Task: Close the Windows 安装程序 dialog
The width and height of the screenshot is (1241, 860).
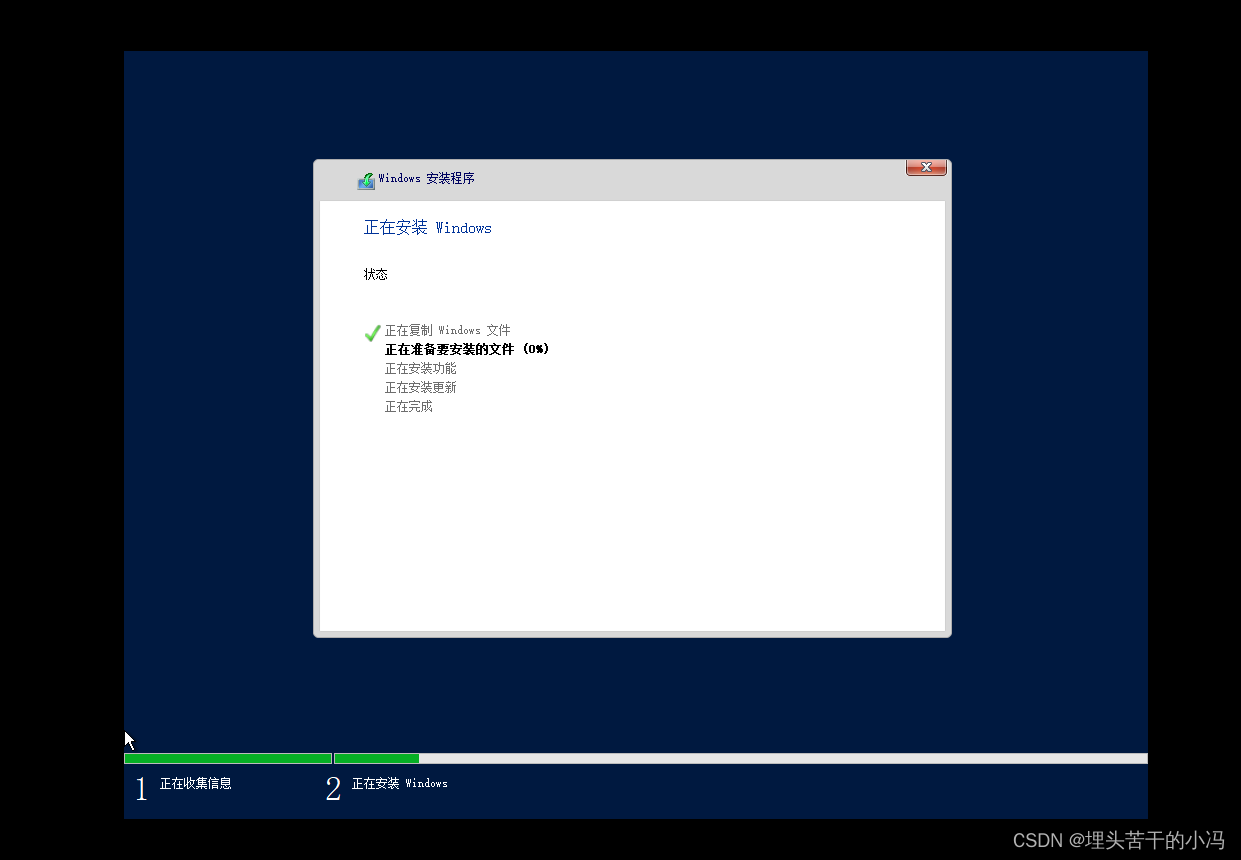Action: coord(926,168)
